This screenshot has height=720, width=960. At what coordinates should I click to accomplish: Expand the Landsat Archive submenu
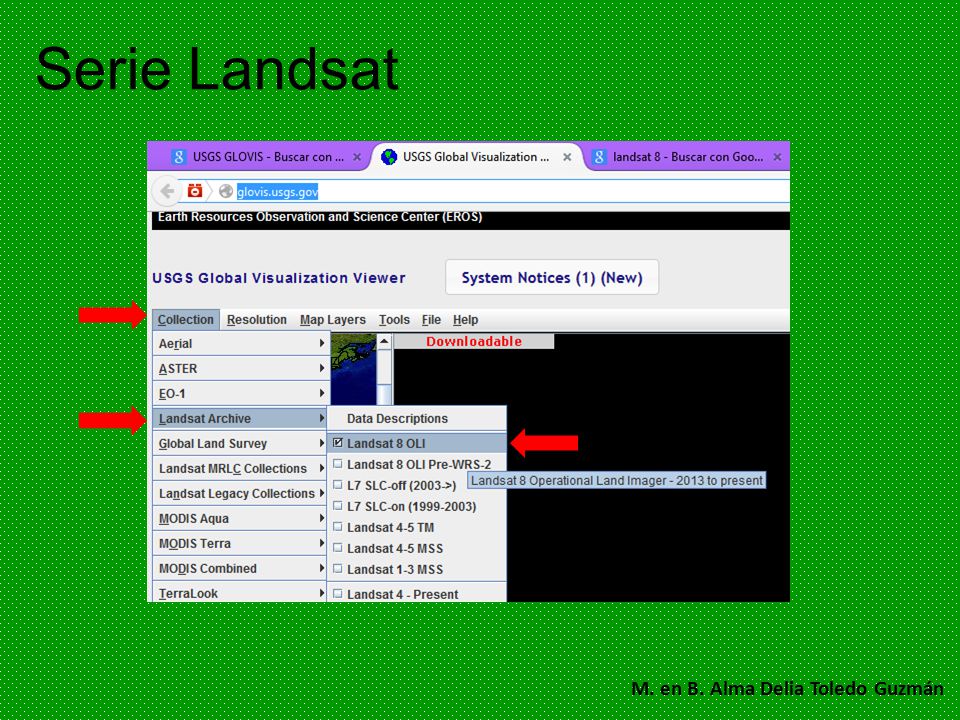pos(240,419)
